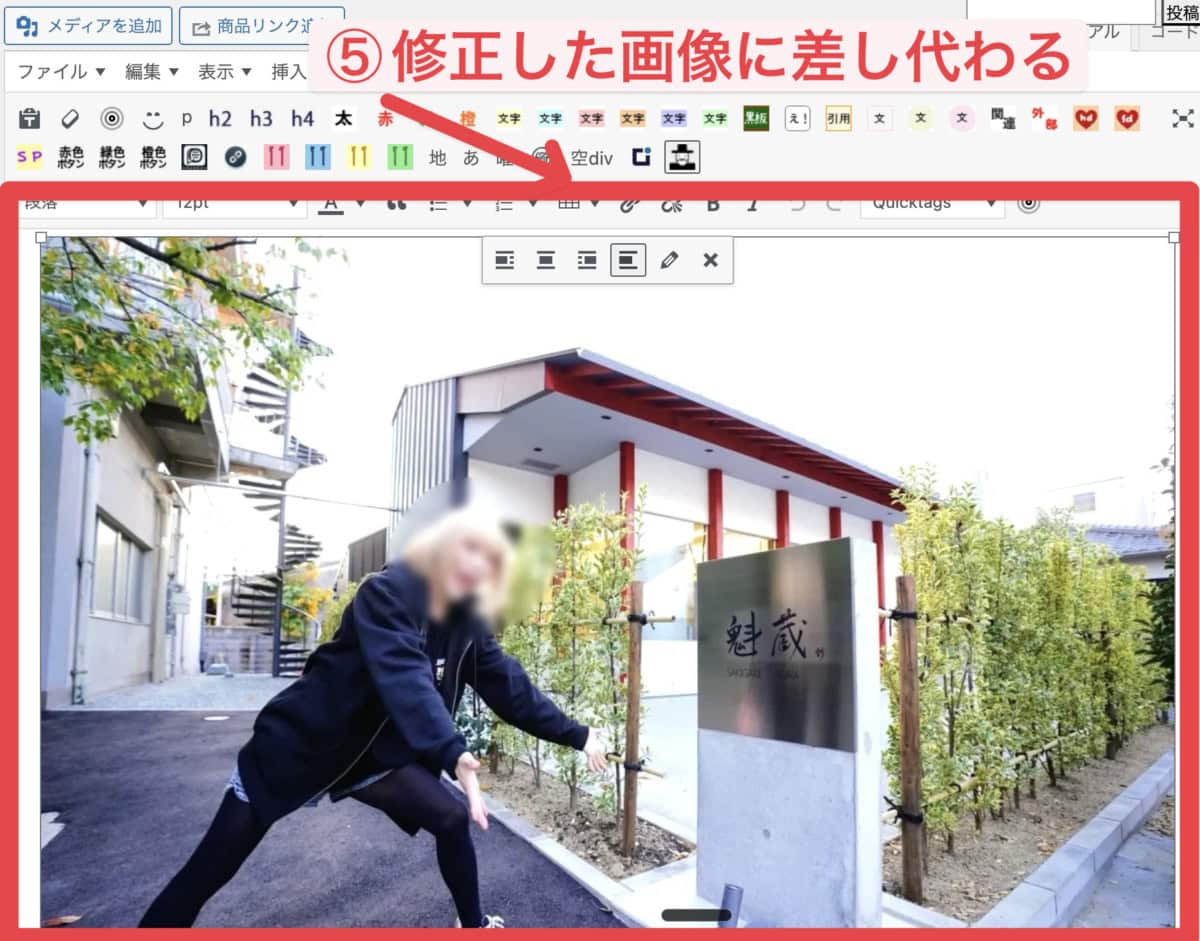
Task: Expand the 表示 dropdown menu
Action: click(224, 72)
